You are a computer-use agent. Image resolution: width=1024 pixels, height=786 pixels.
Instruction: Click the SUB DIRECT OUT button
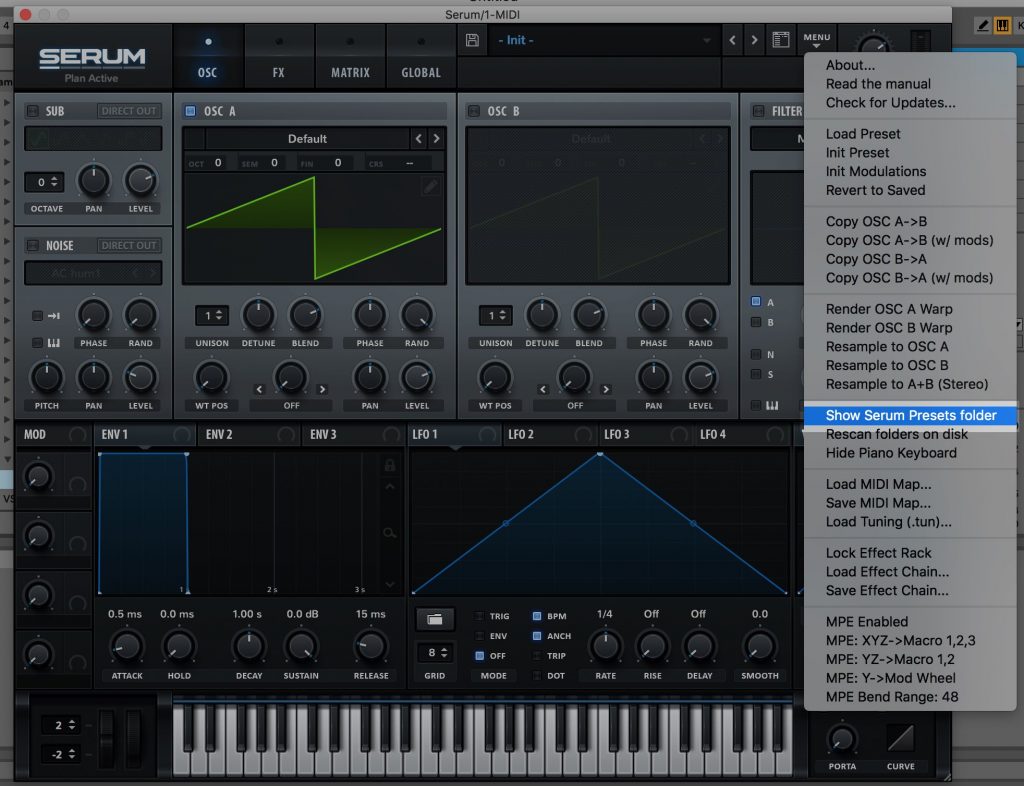coord(129,111)
